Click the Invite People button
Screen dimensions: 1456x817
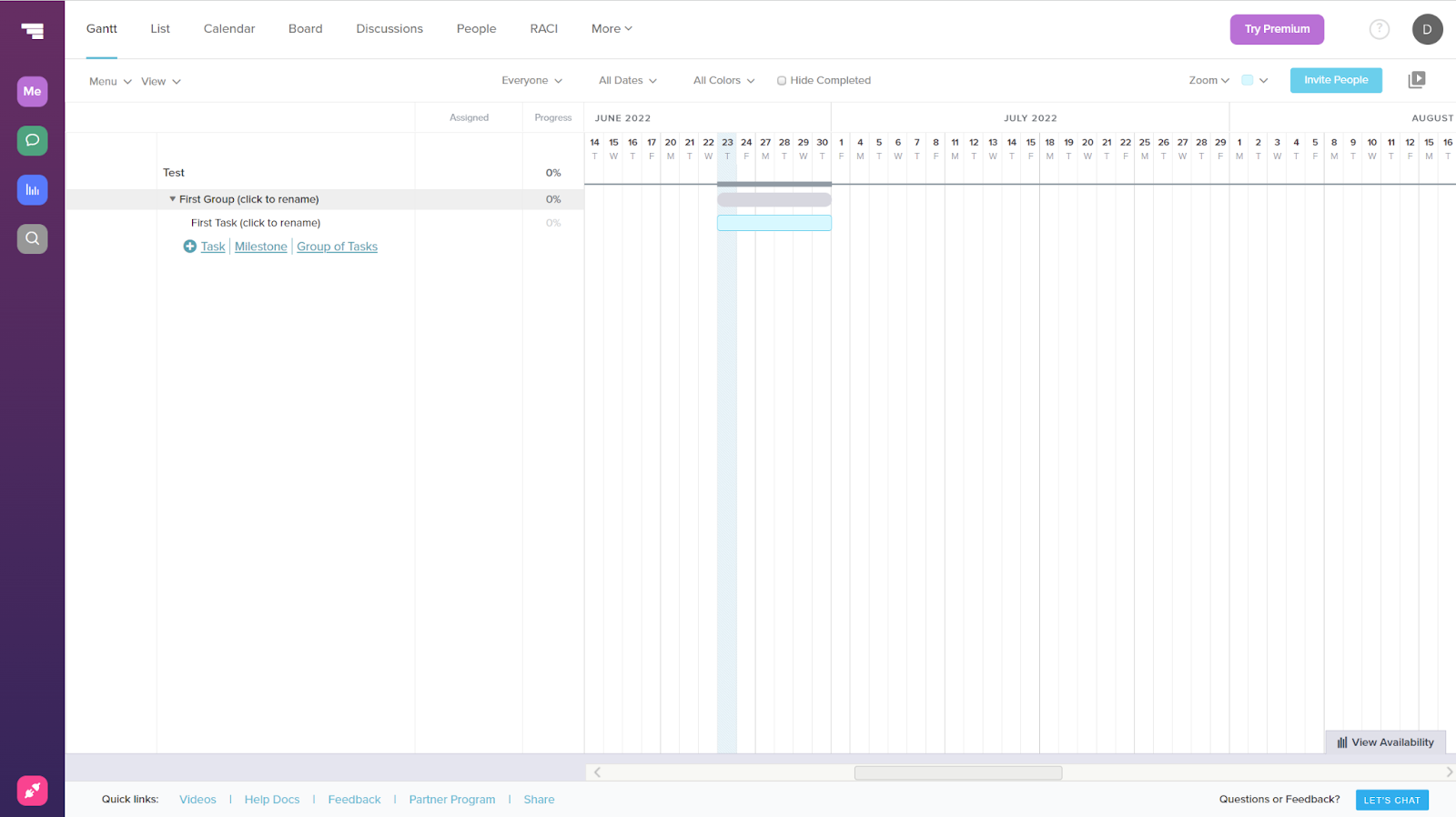click(x=1336, y=80)
